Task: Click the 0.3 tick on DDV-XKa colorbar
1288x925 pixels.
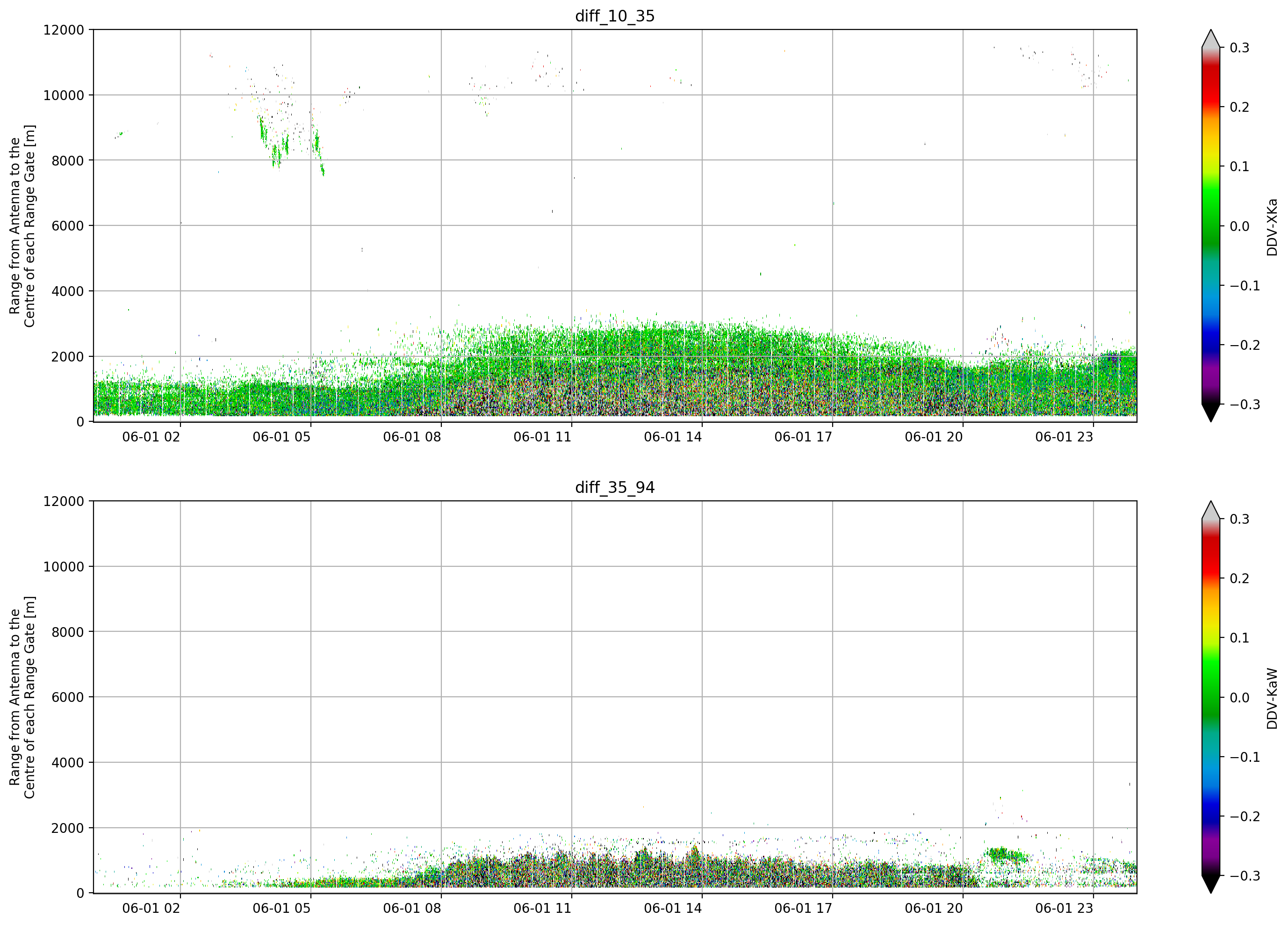Action: coord(1239,48)
